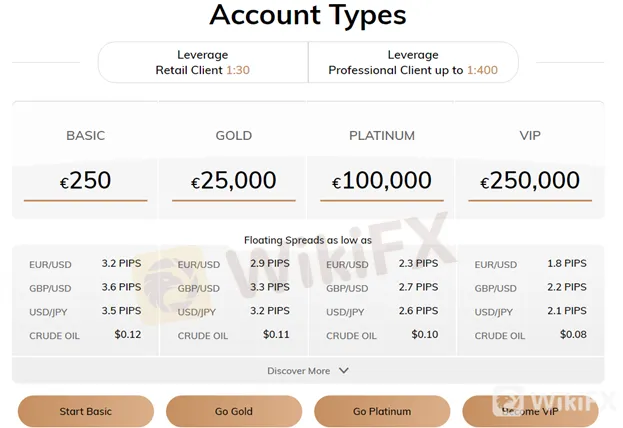Select the GOLD account heading
Image resolution: width=623 pixels, height=428 pixels.
[234, 136]
